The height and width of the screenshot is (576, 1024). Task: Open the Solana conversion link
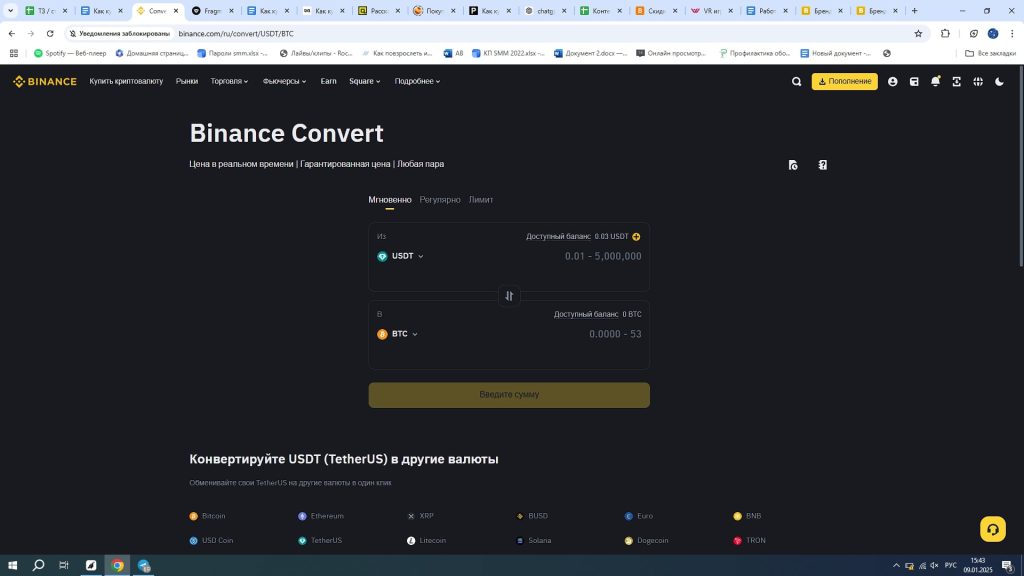click(x=534, y=541)
